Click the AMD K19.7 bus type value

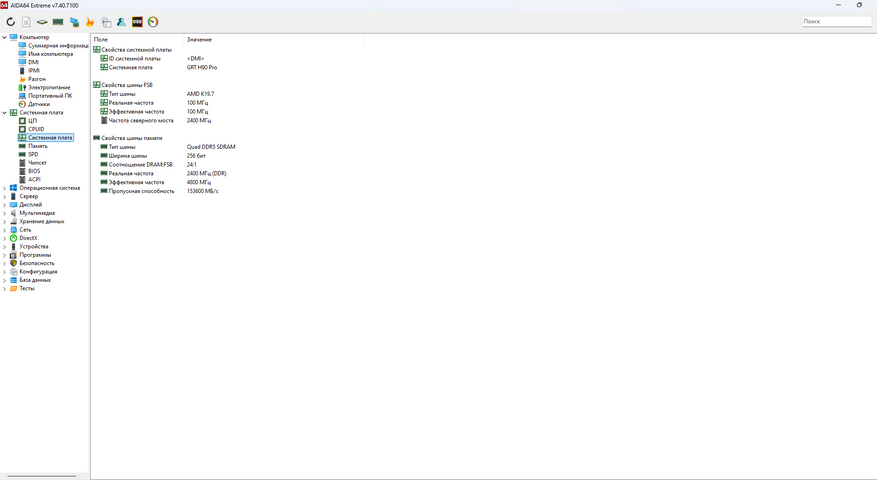(200, 94)
